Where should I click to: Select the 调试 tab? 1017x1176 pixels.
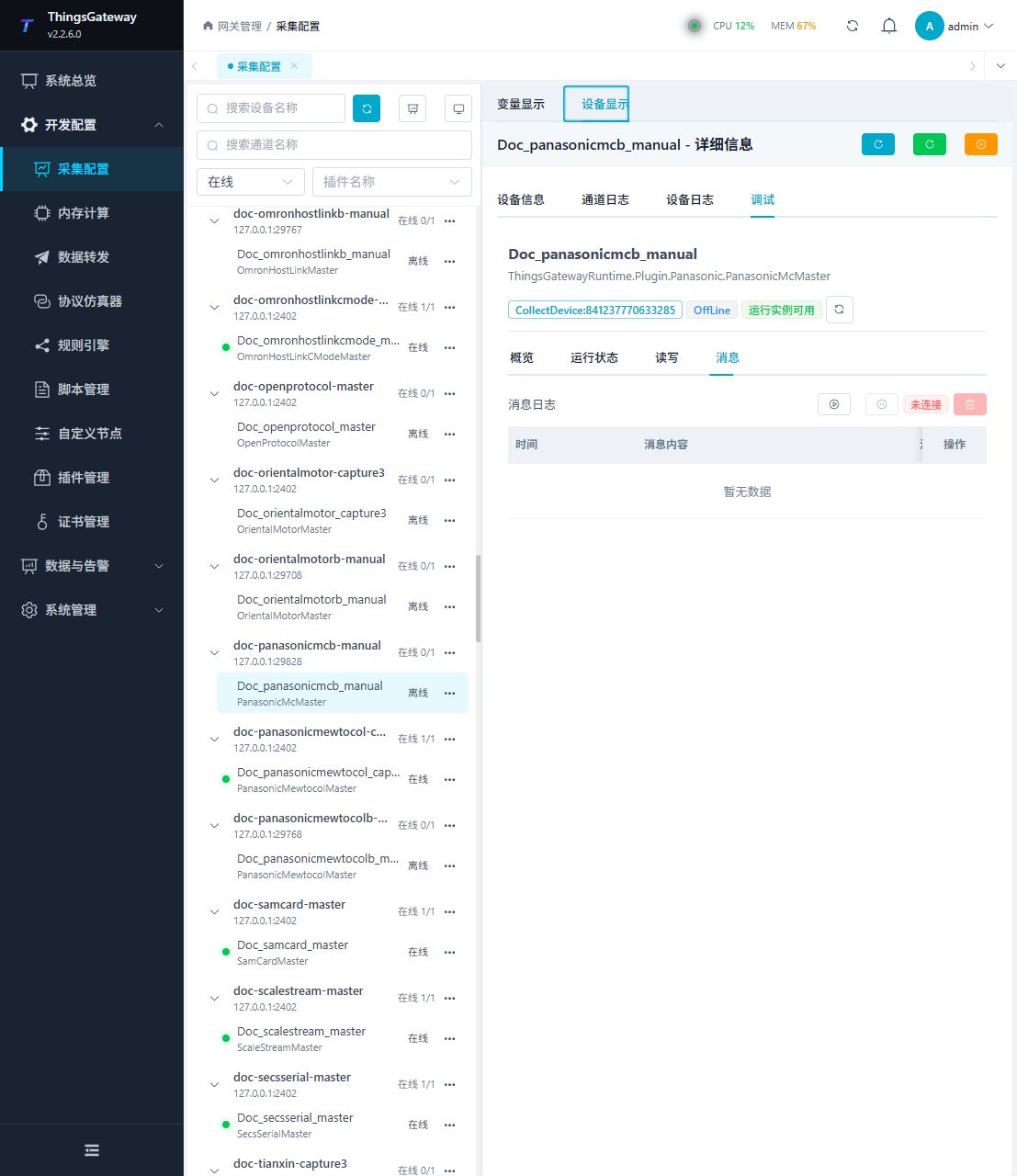[x=763, y=199]
